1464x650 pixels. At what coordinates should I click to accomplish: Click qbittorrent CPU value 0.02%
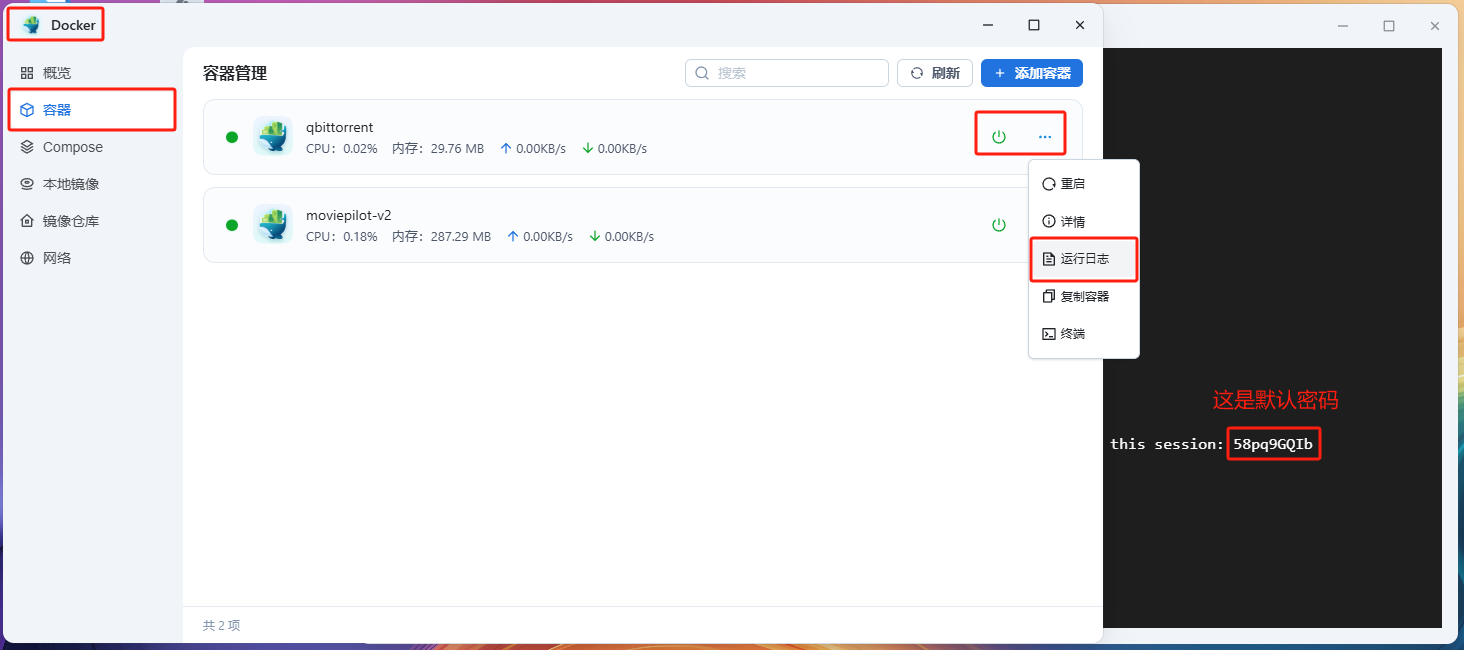point(359,149)
